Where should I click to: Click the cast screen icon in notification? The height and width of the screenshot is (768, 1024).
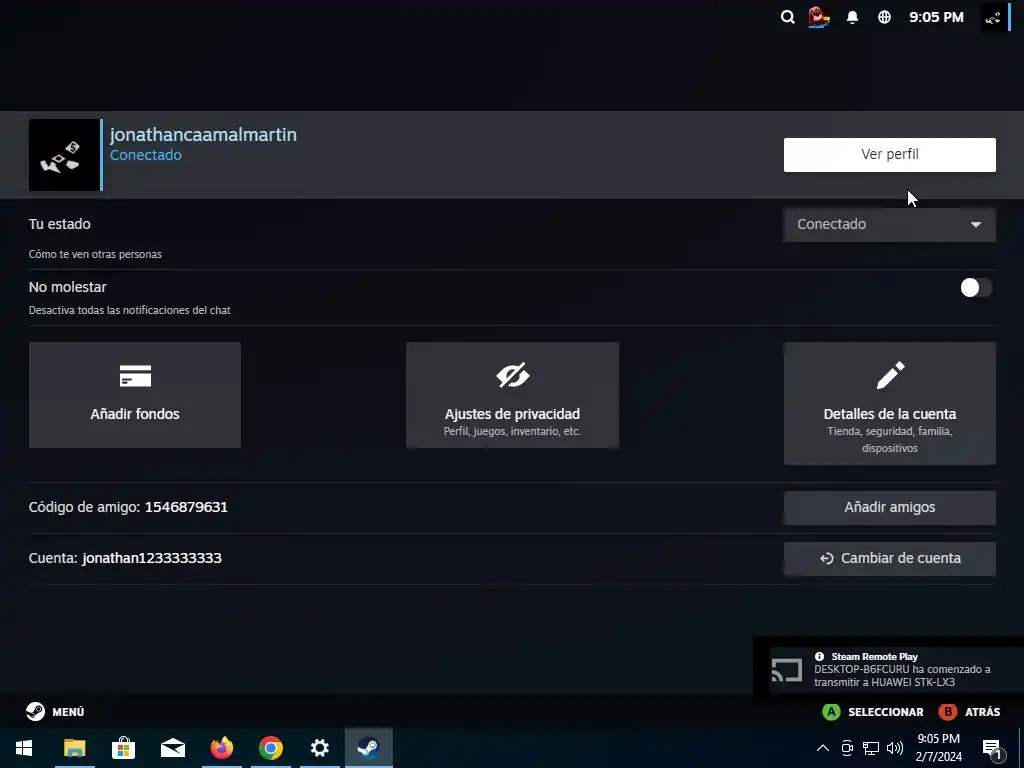[786, 671]
